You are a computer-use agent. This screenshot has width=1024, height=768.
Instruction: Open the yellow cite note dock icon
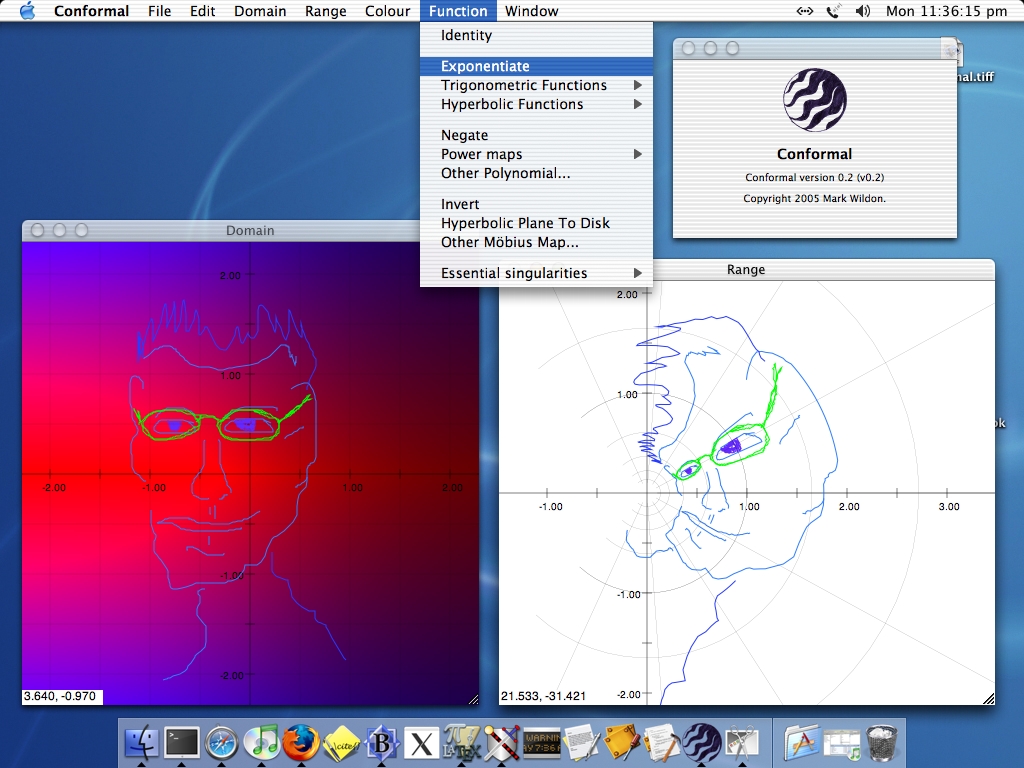point(341,743)
